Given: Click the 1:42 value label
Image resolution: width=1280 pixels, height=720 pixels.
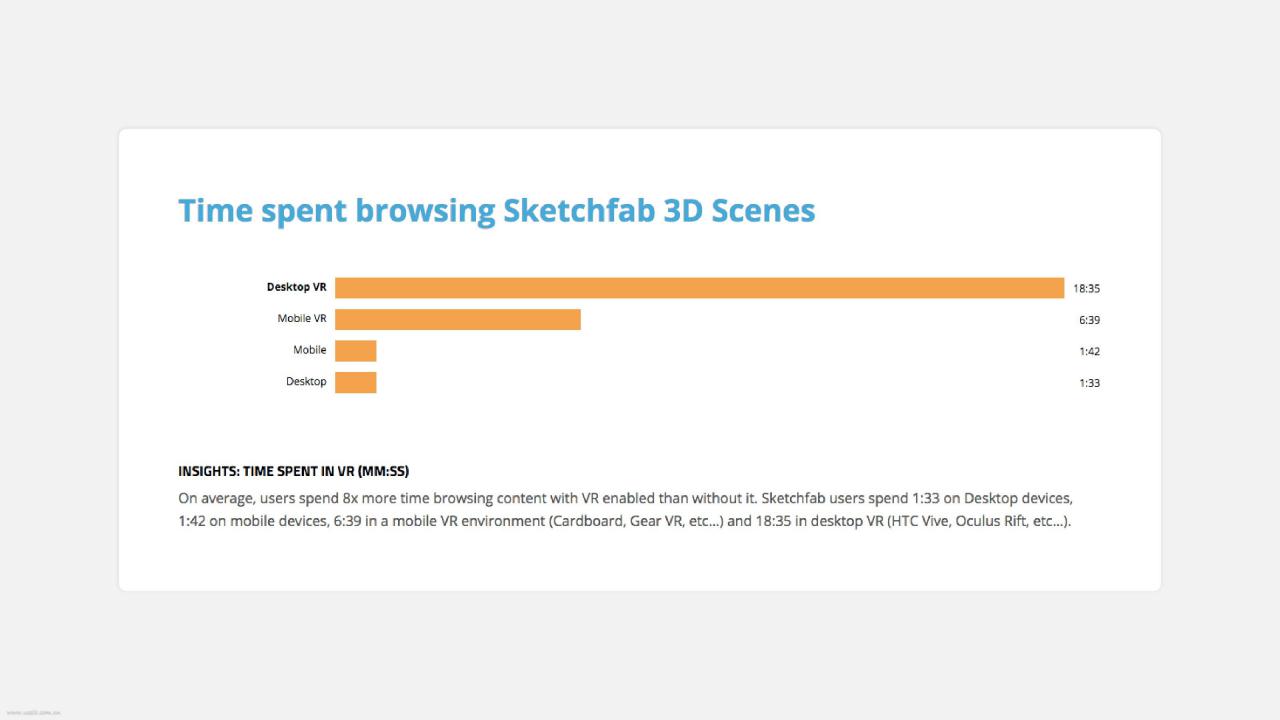Looking at the screenshot, I should click(1090, 351).
